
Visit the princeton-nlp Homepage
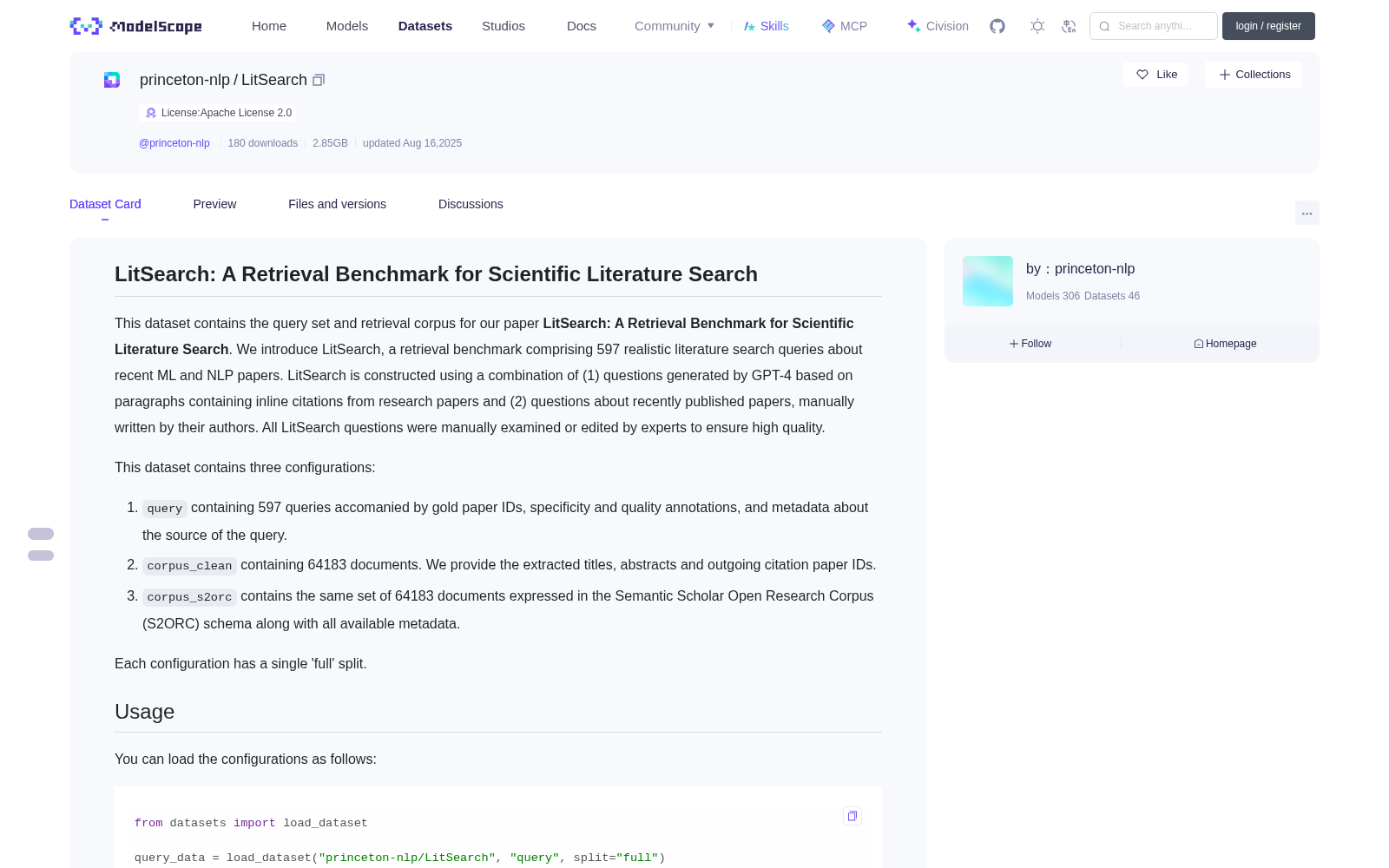coord(1225,344)
